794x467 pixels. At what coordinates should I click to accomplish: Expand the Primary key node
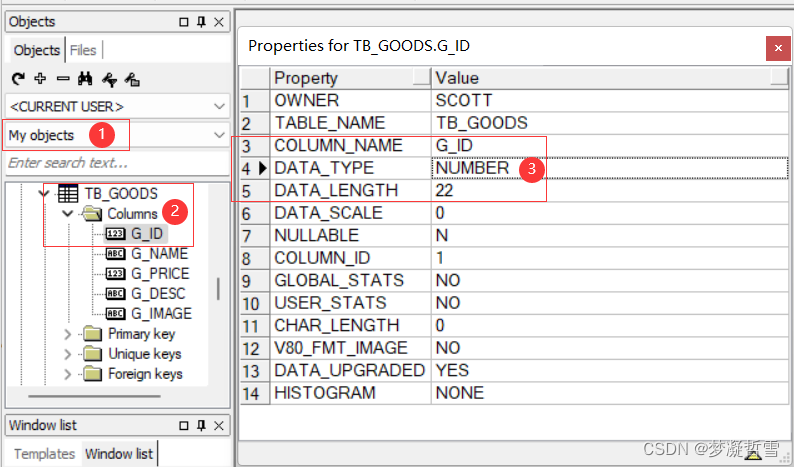(67, 334)
